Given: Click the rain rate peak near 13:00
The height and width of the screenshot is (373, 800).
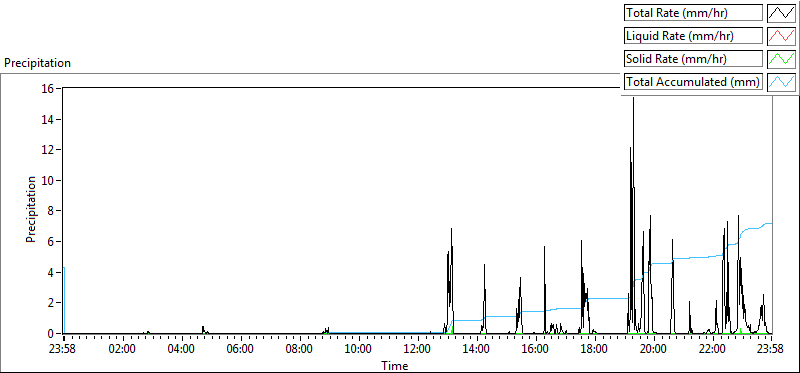Looking at the screenshot, I should click(x=452, y=229).
